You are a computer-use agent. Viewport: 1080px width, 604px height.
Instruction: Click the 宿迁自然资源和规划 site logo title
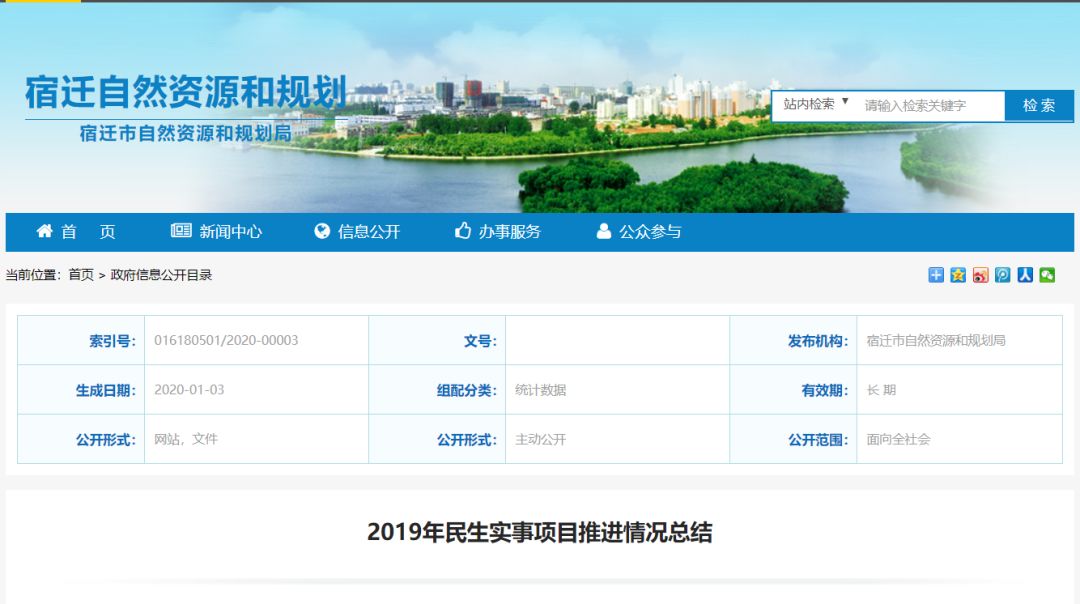[185, 93]
